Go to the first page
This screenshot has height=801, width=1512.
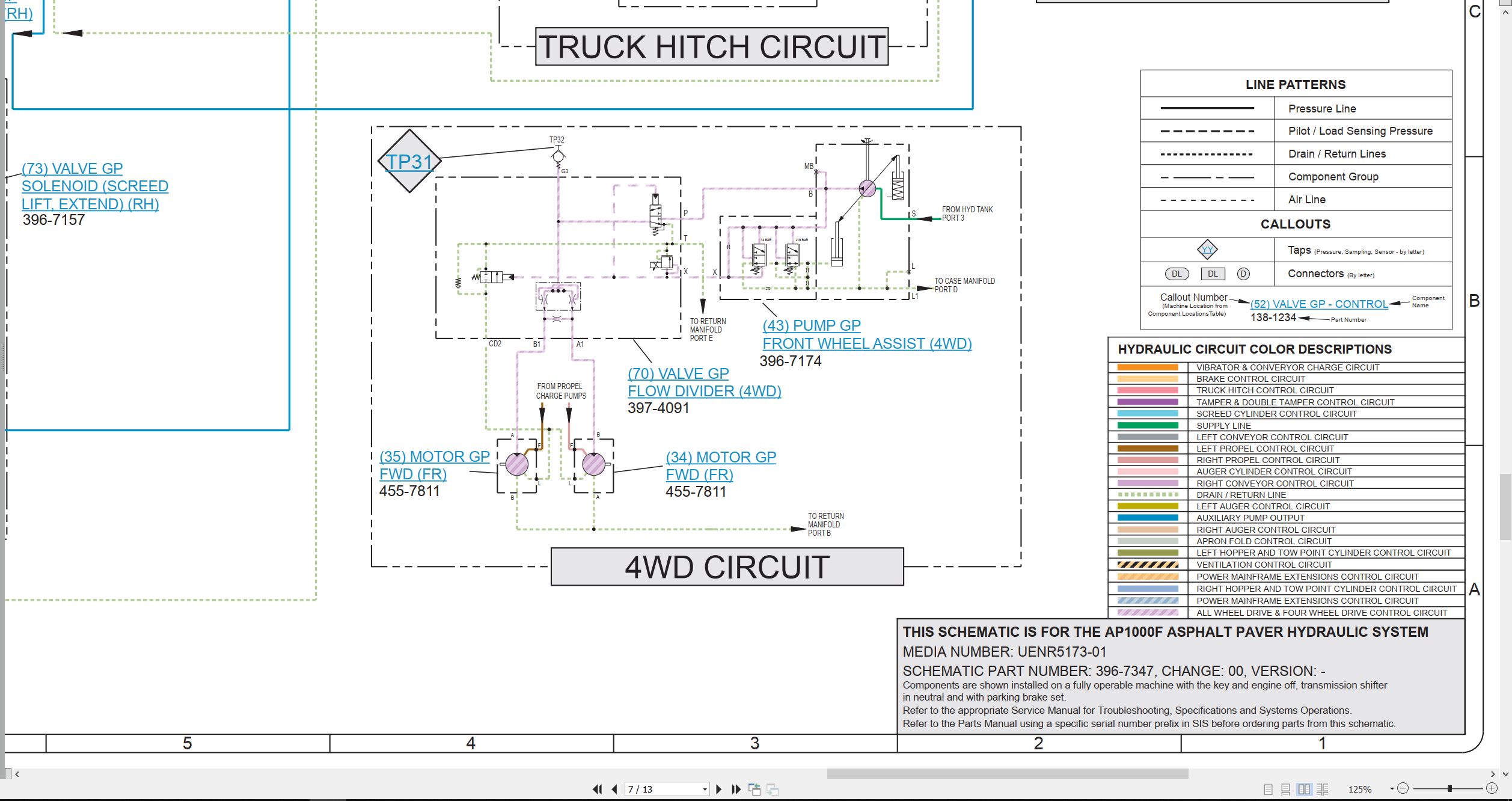pyautogui.click(x=597, y=789)
